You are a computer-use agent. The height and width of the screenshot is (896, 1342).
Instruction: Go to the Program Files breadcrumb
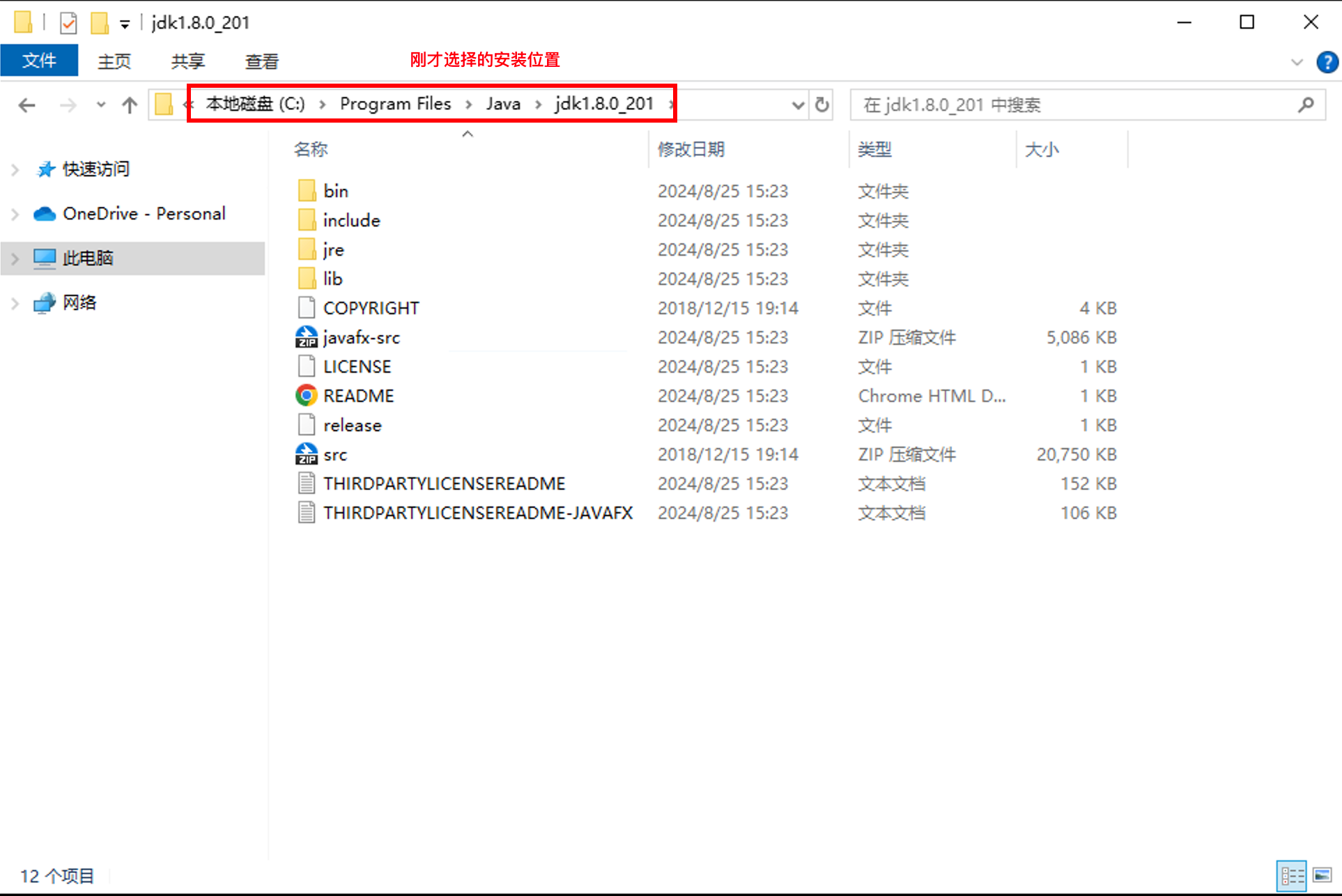point(395,104)
